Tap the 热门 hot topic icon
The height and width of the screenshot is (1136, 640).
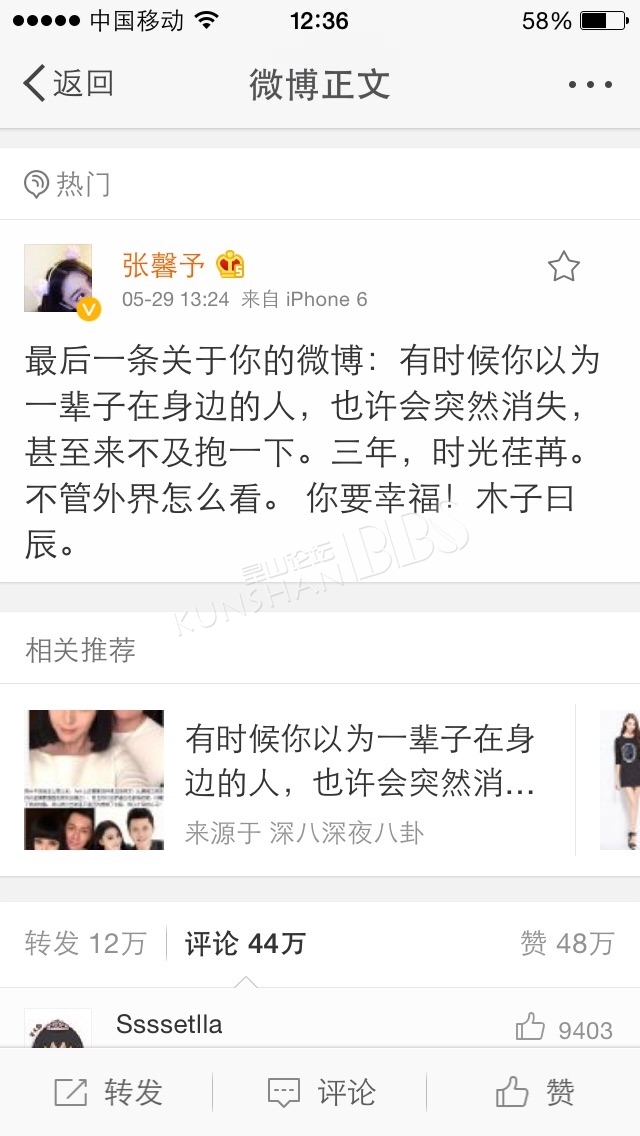[x=36, y=184]
